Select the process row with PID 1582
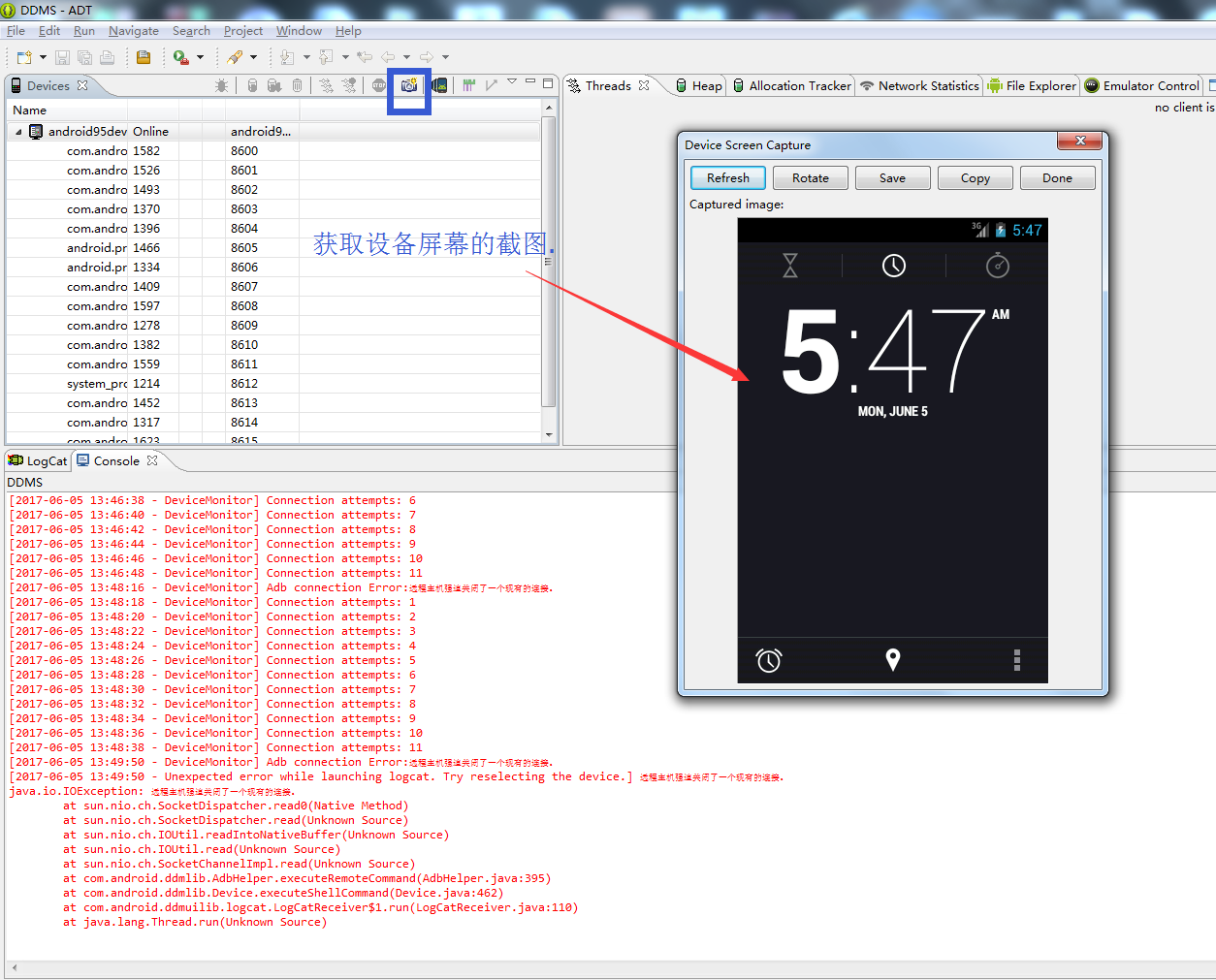1216x980 pixels. point(274,151)
